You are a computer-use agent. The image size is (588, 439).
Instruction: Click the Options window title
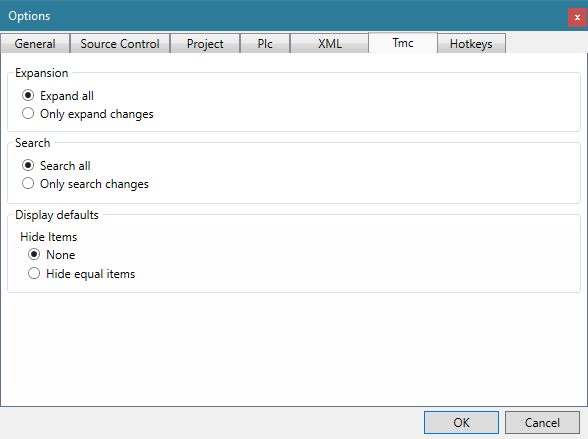29,16
